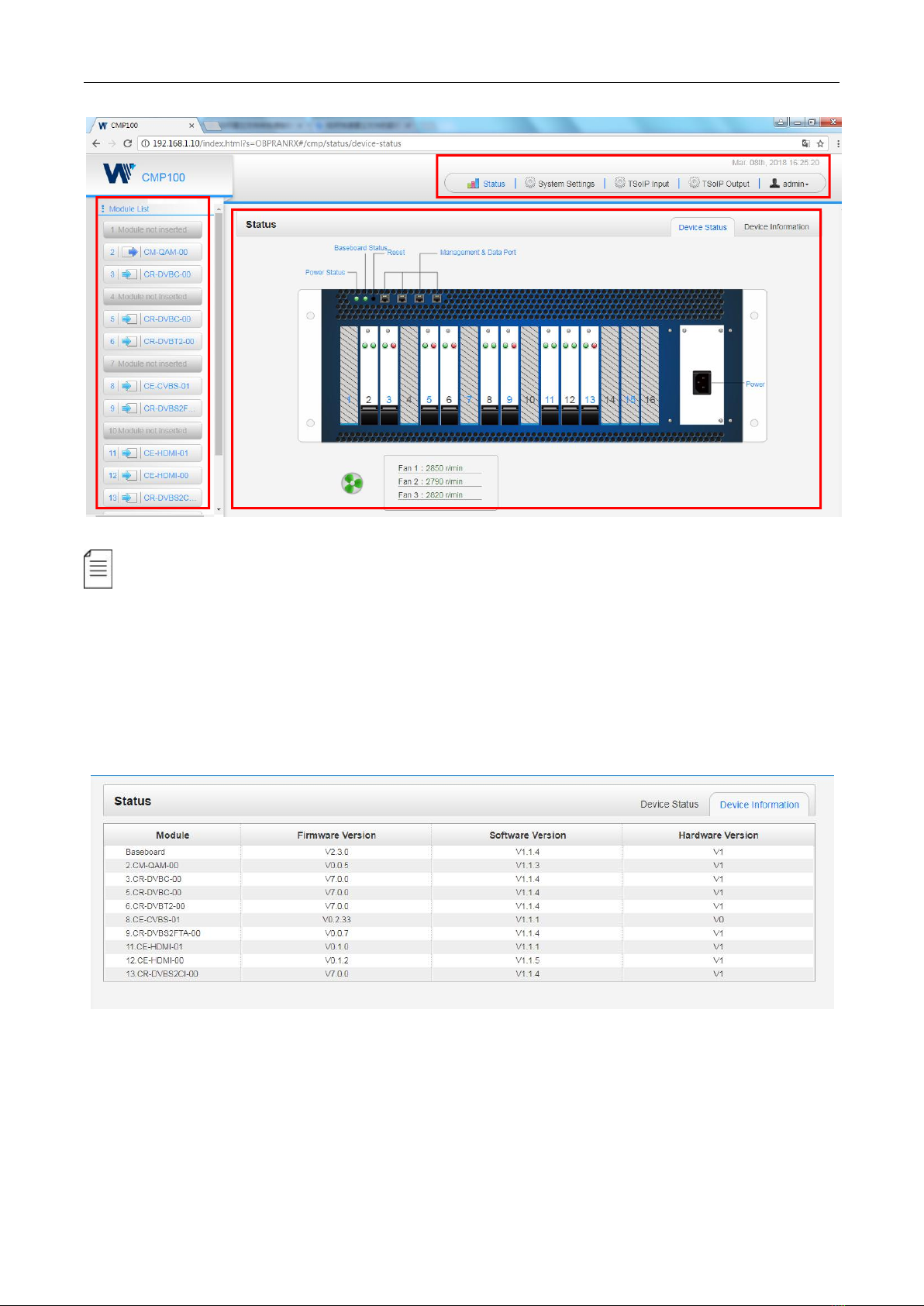Click the 'Hardware Version' column header

719,836
